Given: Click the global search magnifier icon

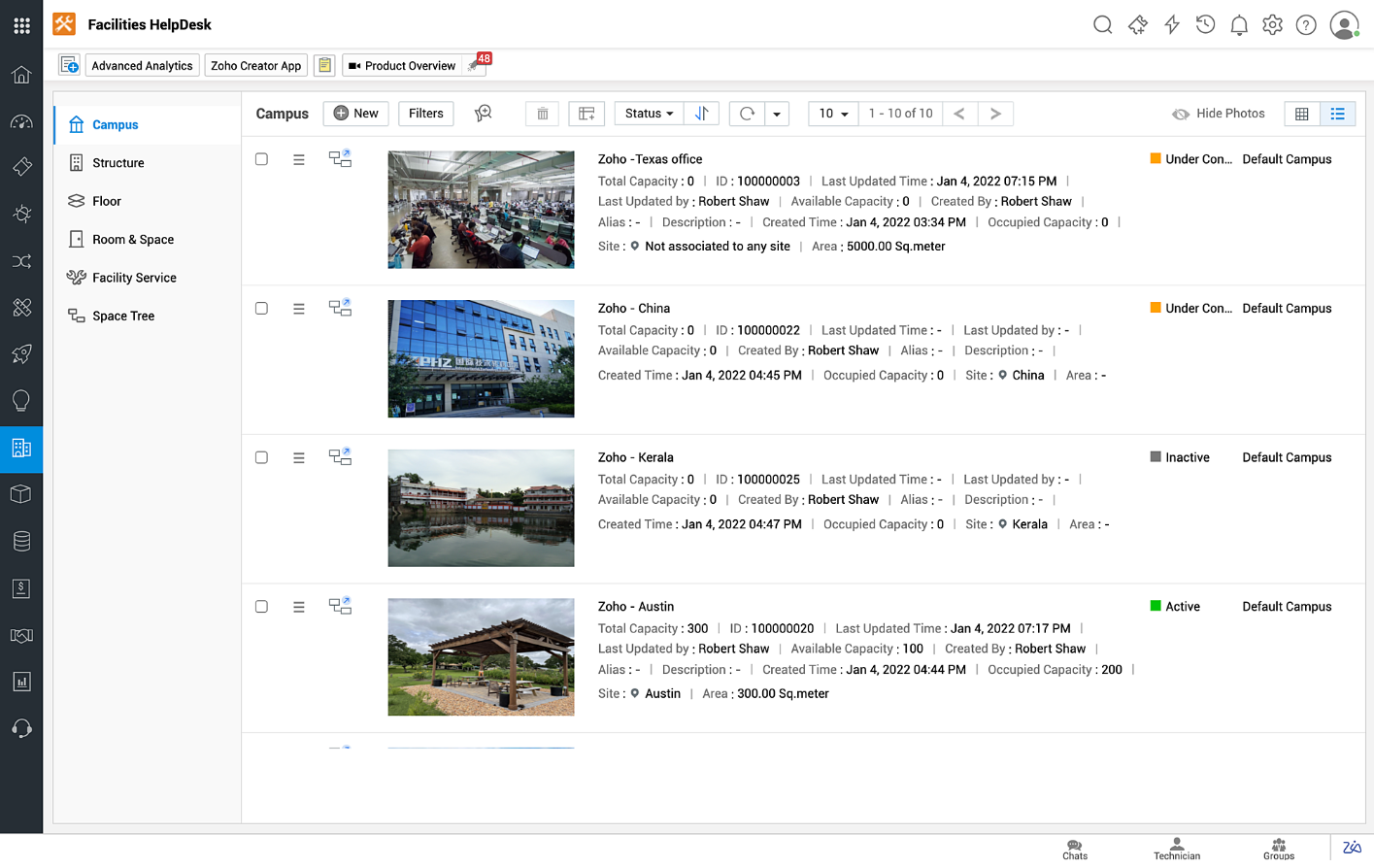Looking at the screenshot, I should click(1102, 25).
